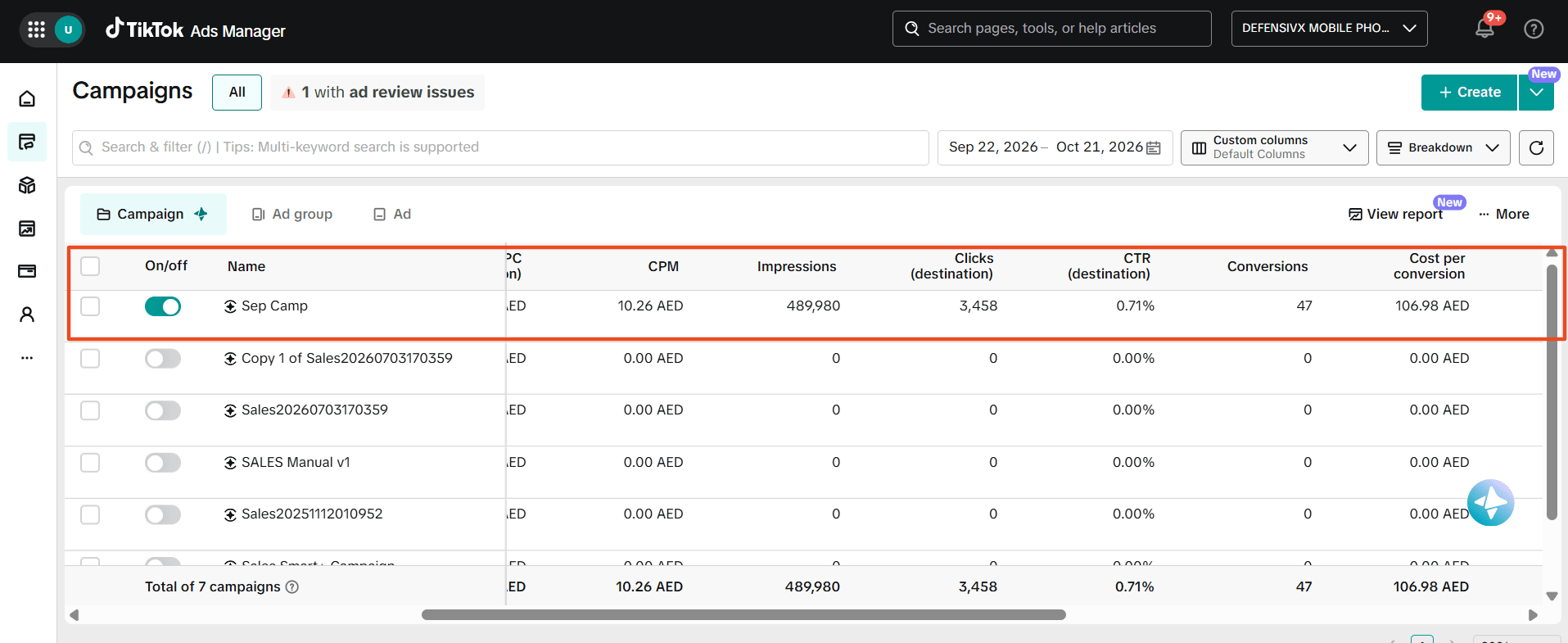The image size is (1568, 643).
Task: Focus the Search & filter field
Action: point(500,147)
